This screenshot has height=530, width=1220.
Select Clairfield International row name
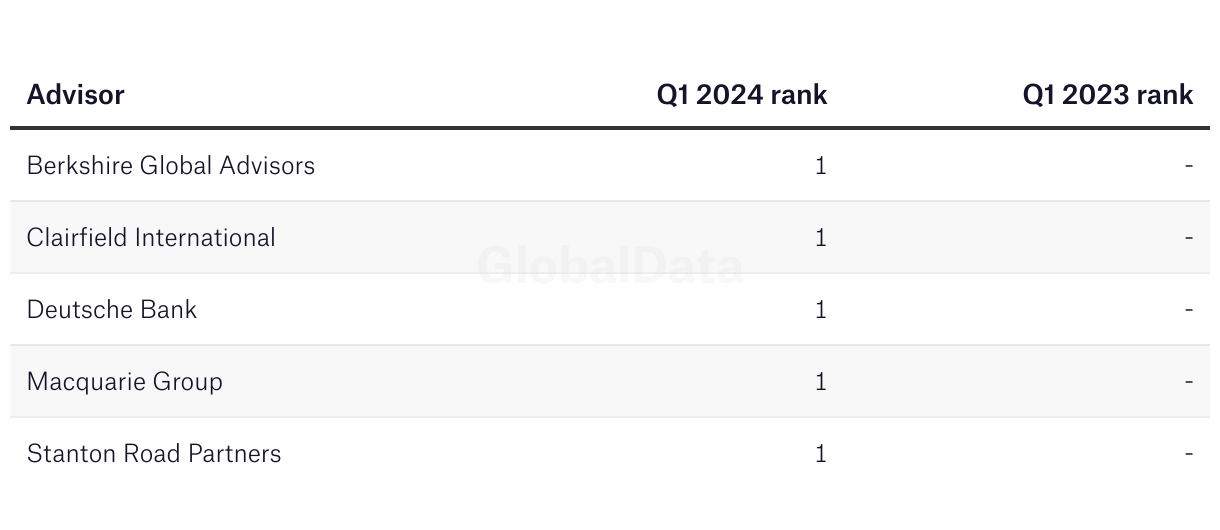151,238
